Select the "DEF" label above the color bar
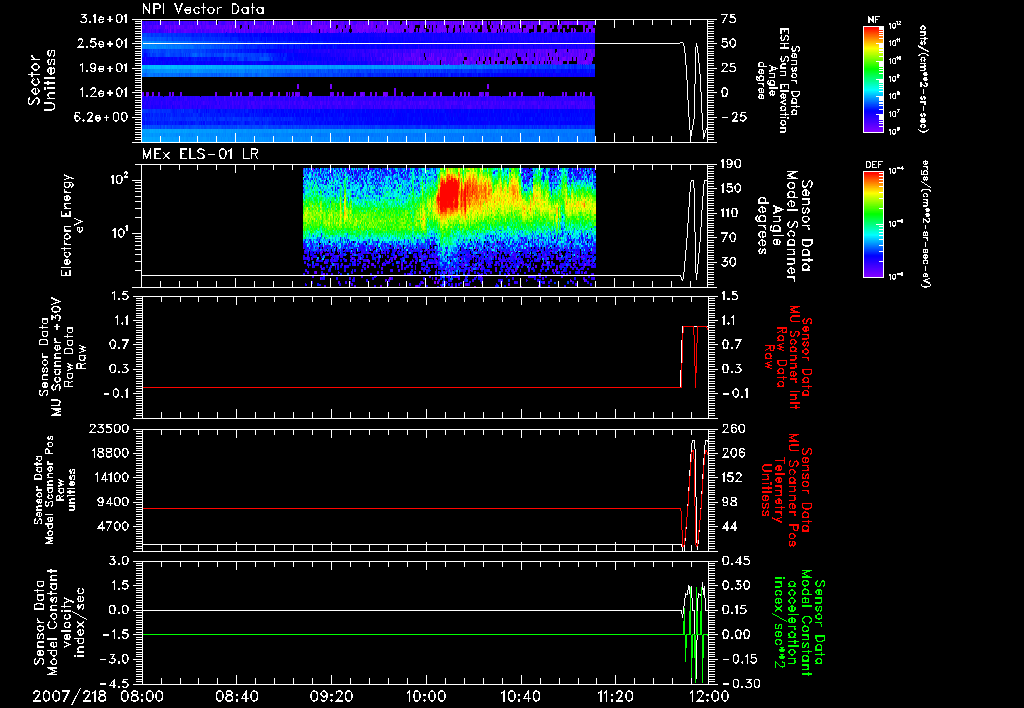The width and height of the screenshot is (1024, 708). [x=873, y=165]
